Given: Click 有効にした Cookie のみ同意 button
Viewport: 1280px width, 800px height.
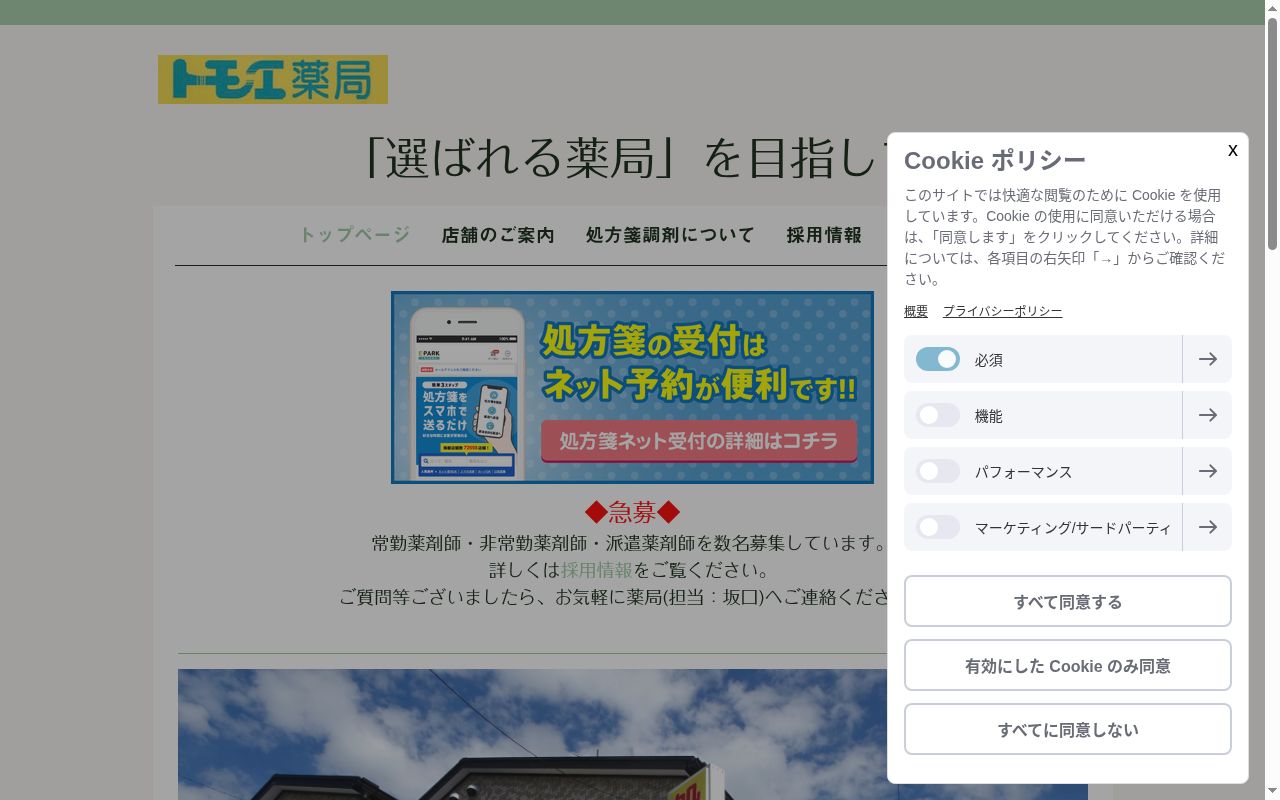Looking at the screenshot, I should tap(1068, 665).
